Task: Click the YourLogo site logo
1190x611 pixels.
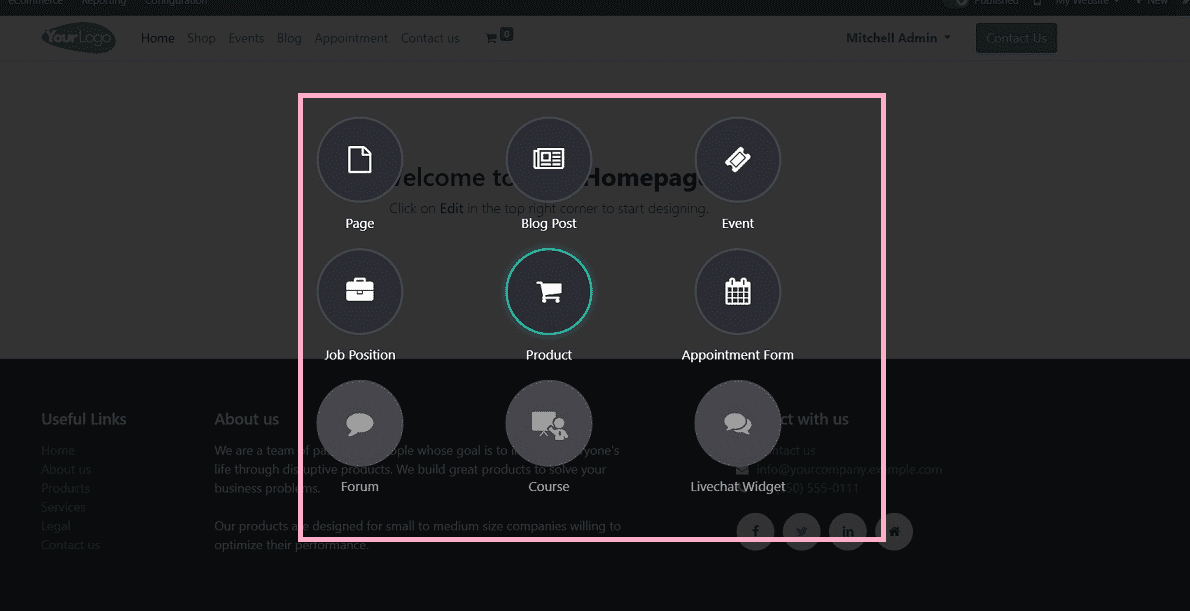Action: (x=78, y=37)
